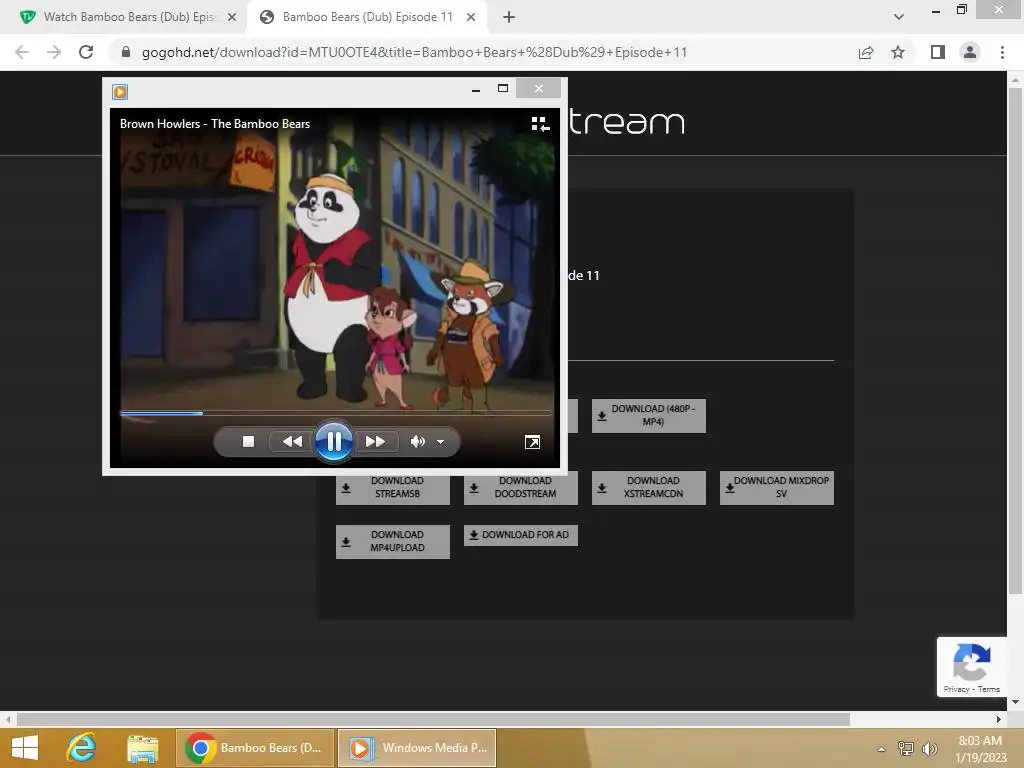Click page scroll up arrow
Screen dimensions: 1024x768
point(1015,80)
